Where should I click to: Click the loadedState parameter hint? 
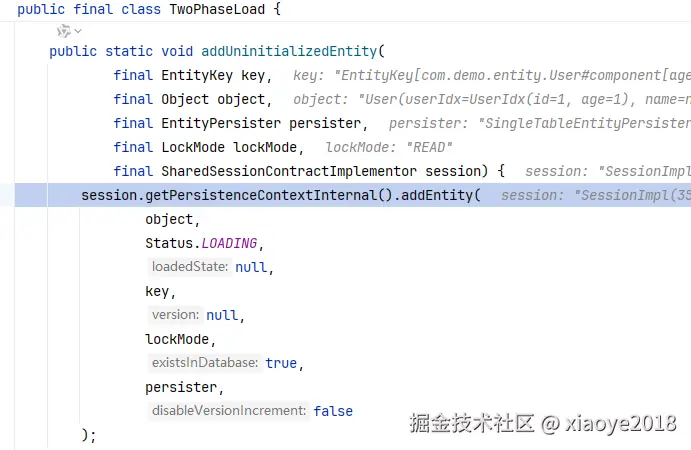[x=190, y=267]
